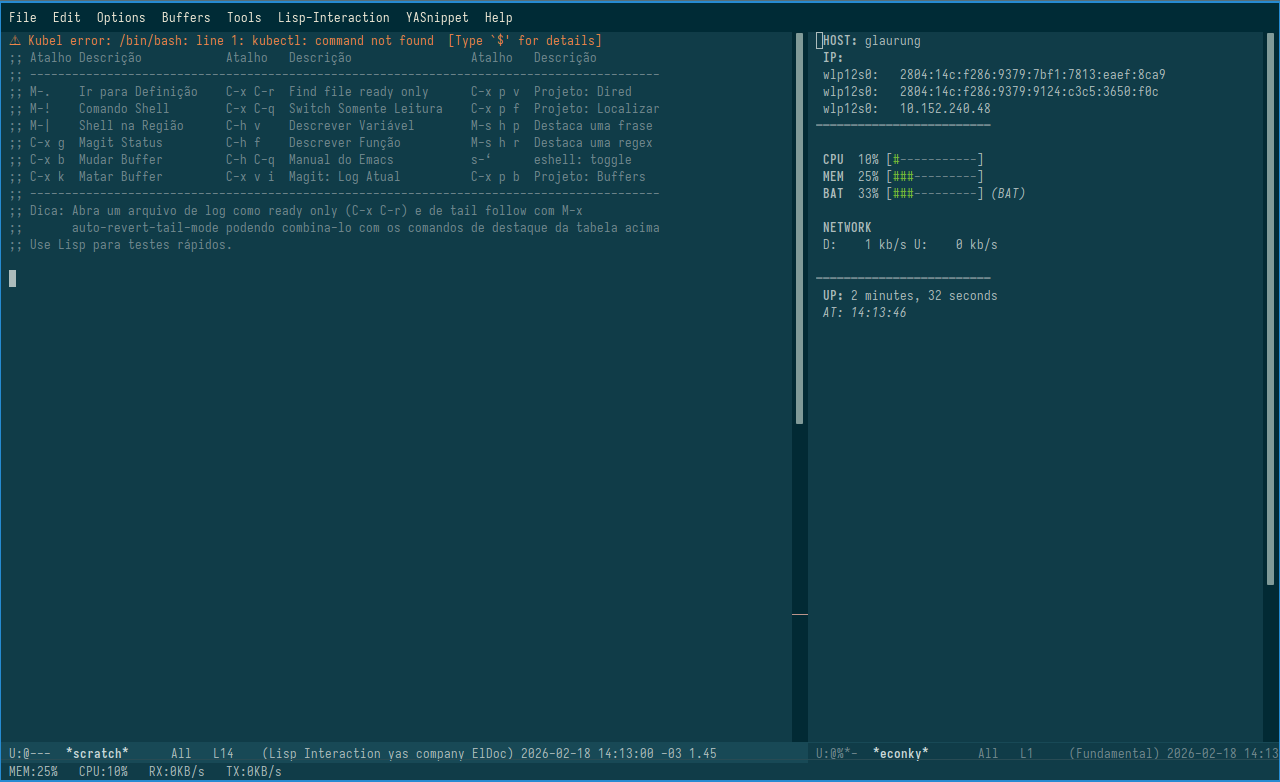Screen dimensions: 1280x782
Task: Click the "Comando Shell" entry
Action: [x=124, y=109]
